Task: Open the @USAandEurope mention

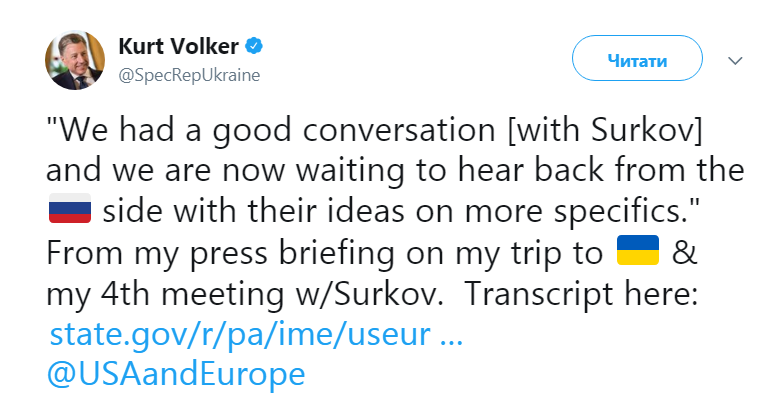Action: tap(176, 374)
